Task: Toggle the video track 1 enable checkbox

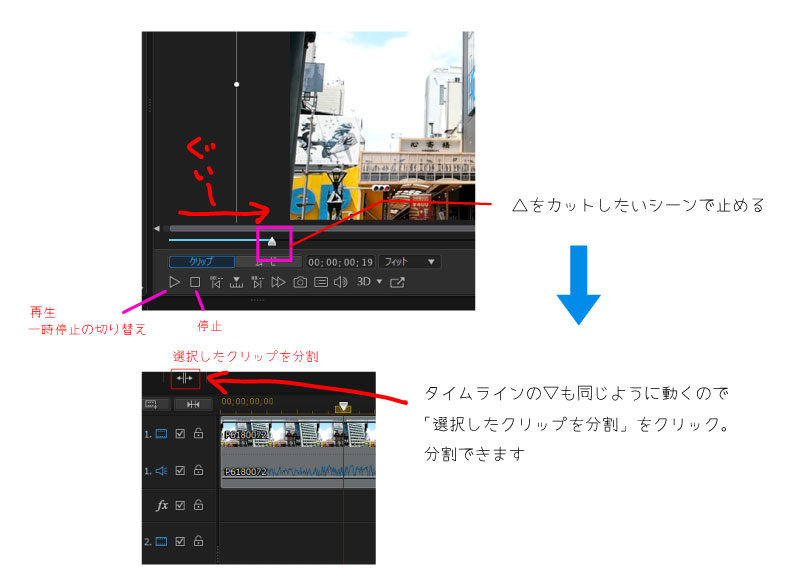Action: 181,435
